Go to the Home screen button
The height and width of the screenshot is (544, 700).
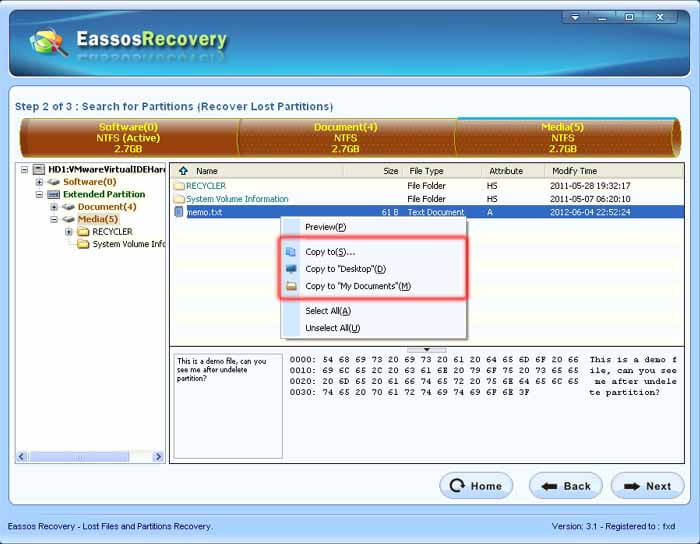coord(476,486)
